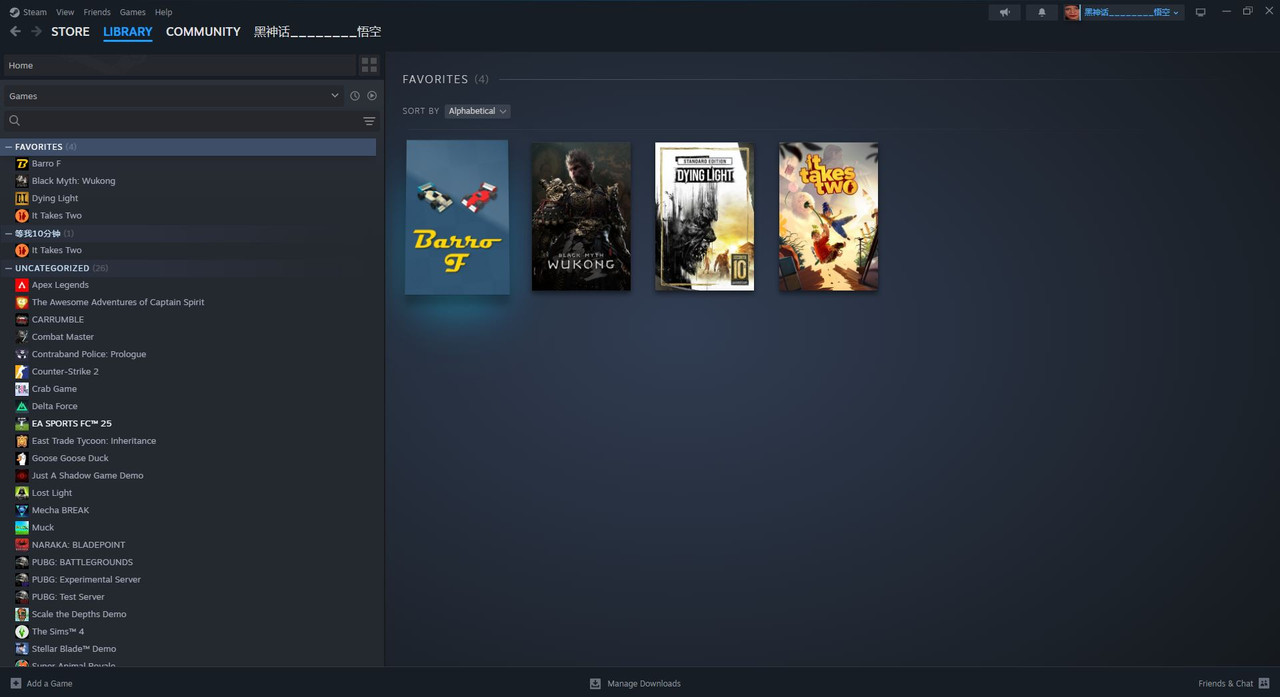Click the back navigation arrow

pyautogui.click(x=15, y=32)
